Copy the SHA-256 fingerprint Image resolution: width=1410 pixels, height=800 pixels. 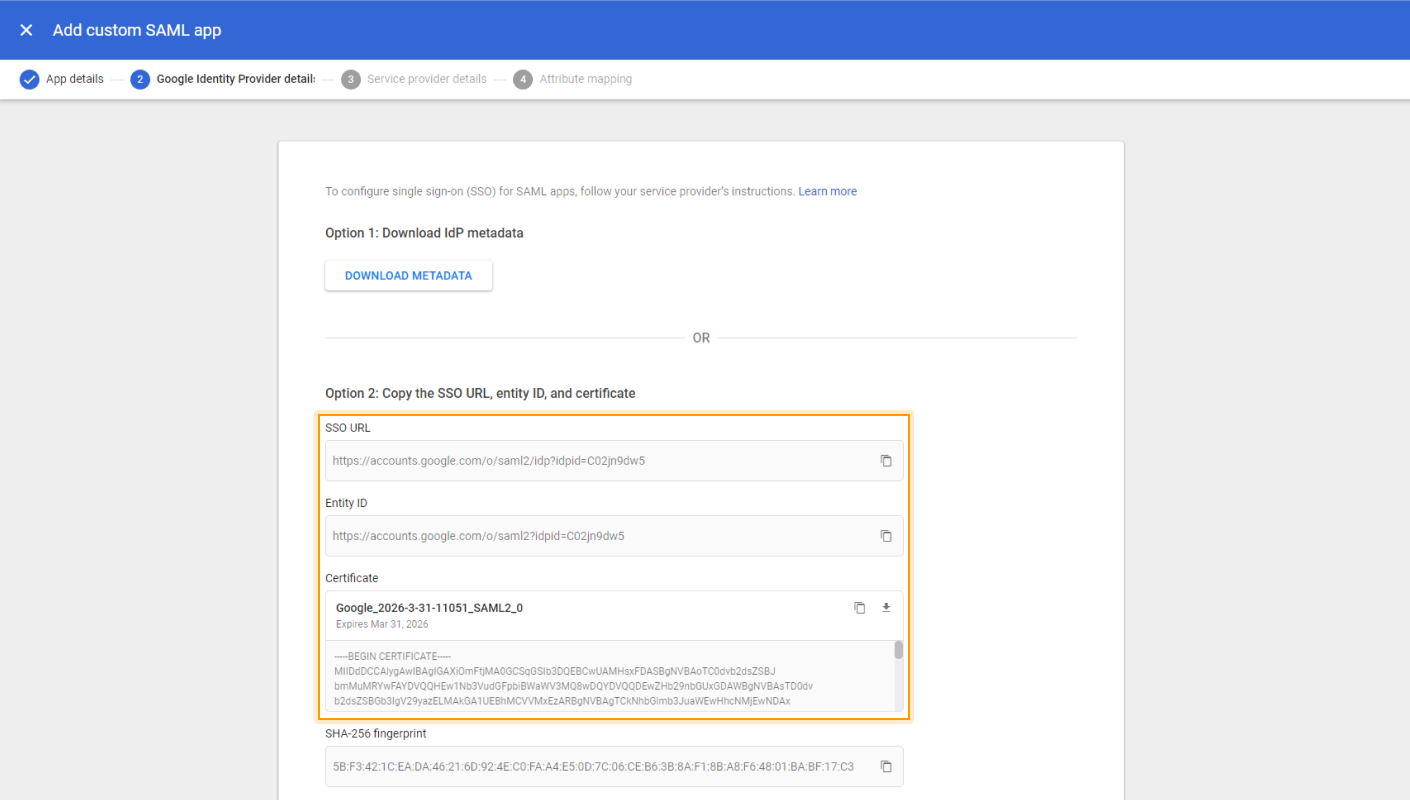886,766
